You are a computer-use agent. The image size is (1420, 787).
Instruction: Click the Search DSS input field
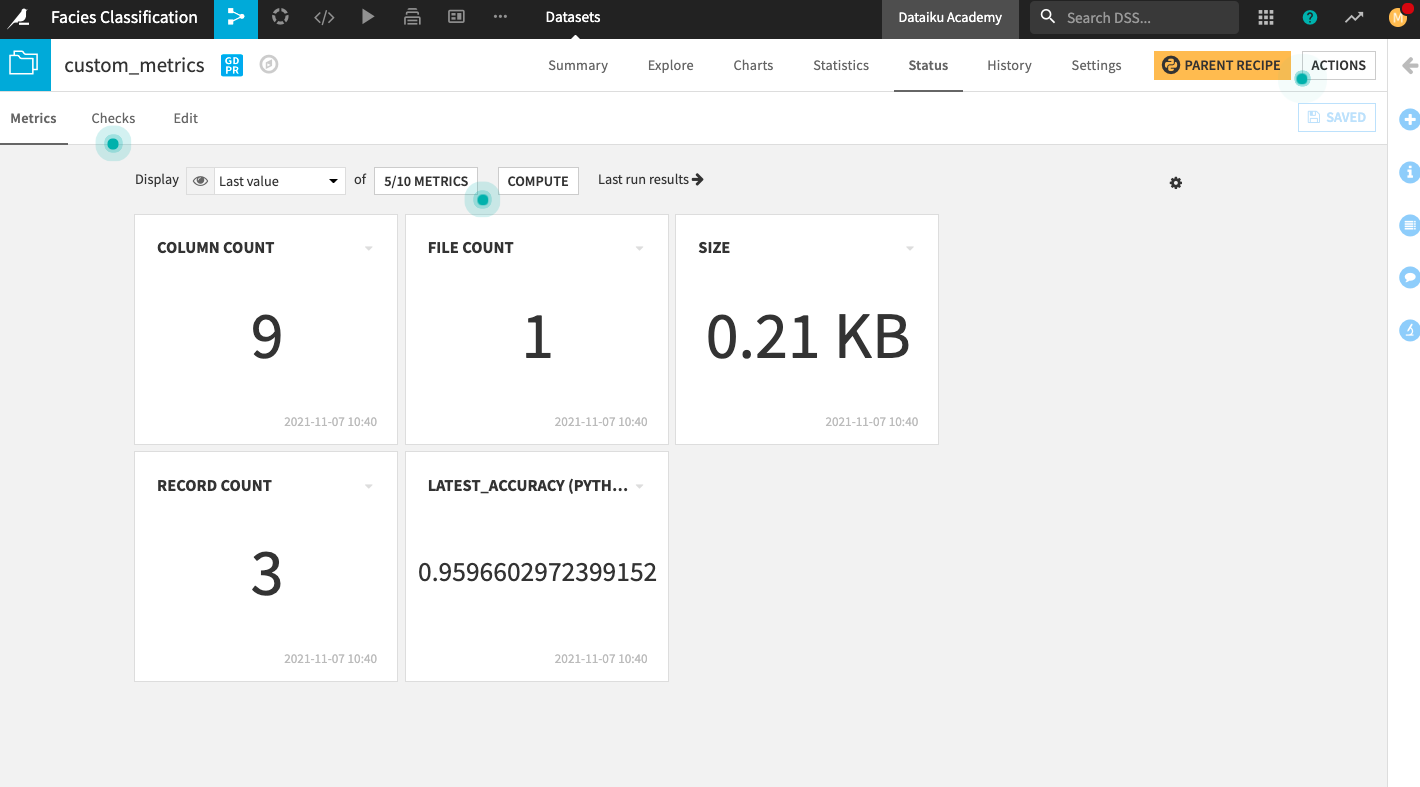pyautogui.click(x=1140, y=17)
